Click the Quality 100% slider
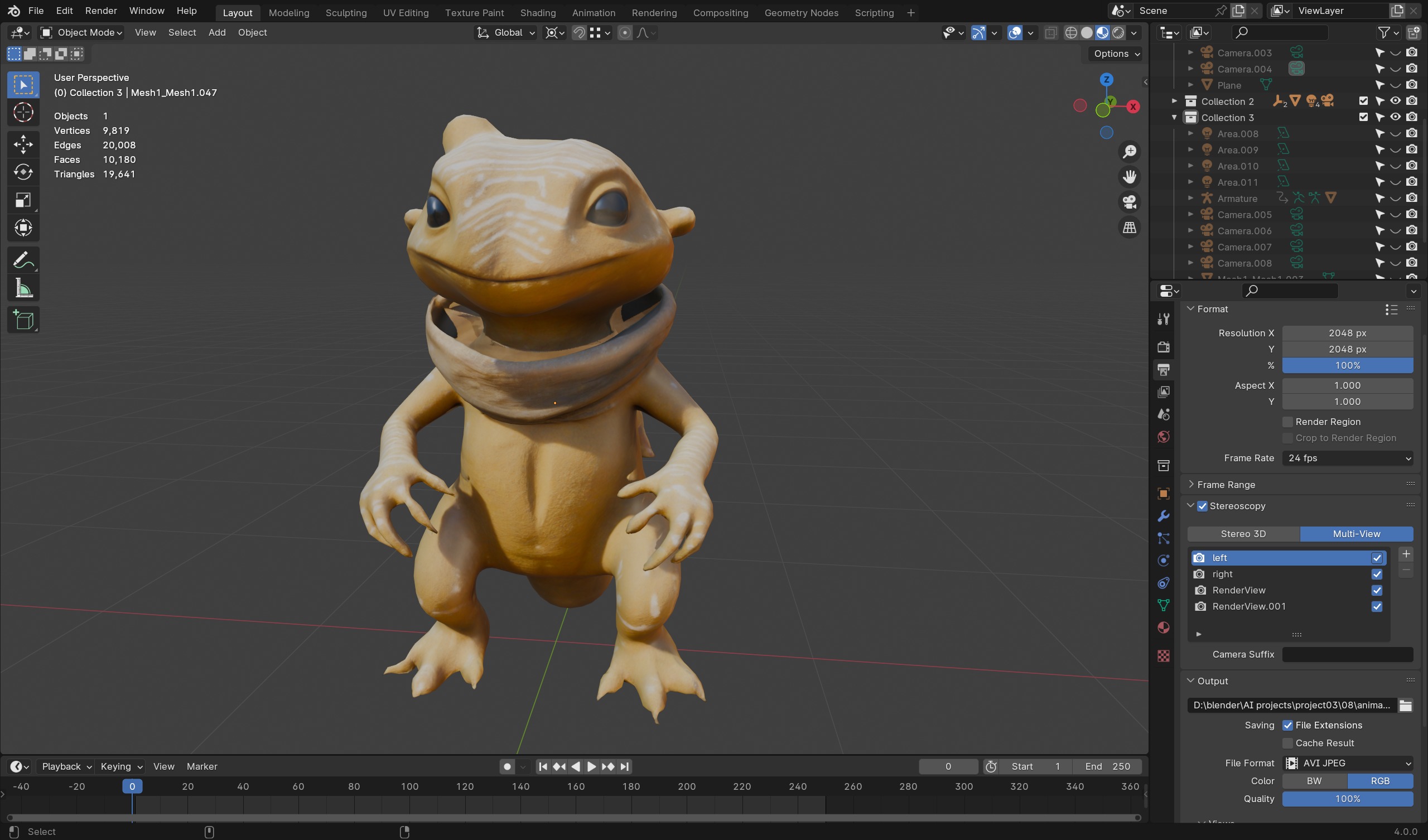The image size is (1428, 840). point(1348,799)
